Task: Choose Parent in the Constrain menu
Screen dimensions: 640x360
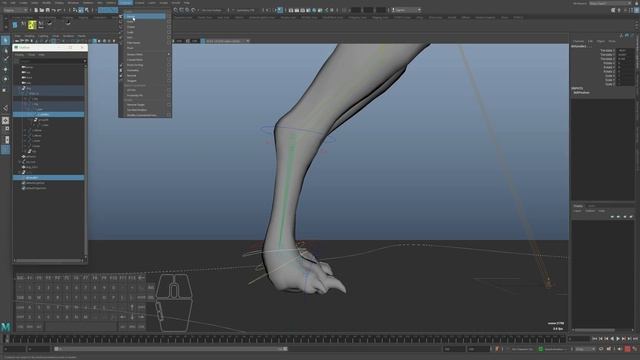Action: [131, 16]
